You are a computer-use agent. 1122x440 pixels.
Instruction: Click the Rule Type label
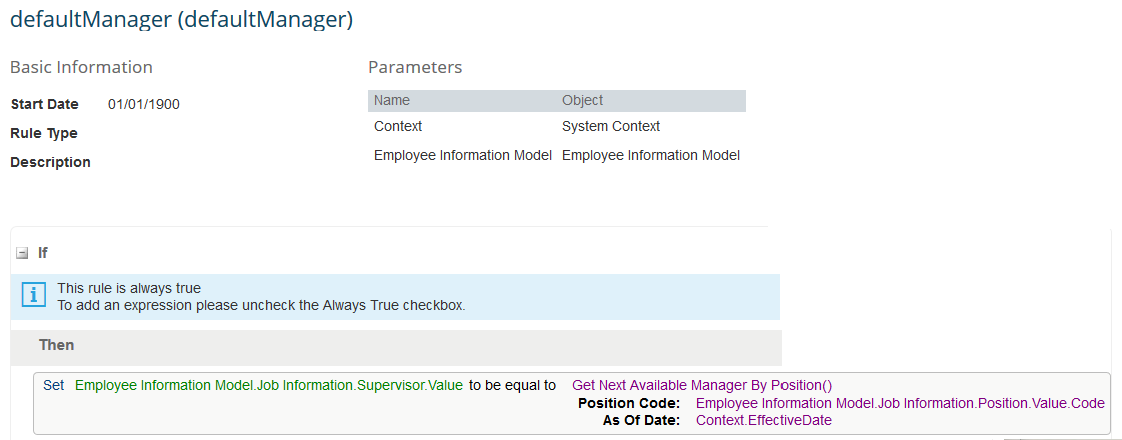[x=44, y=134]
